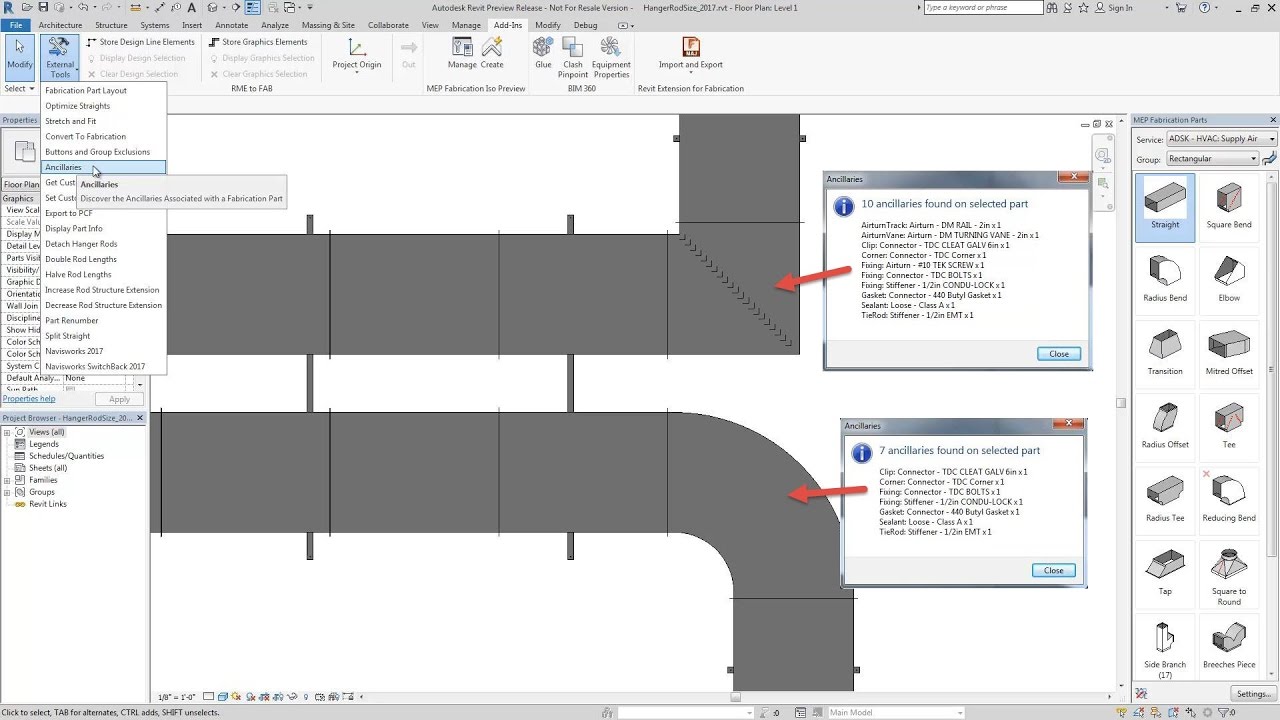
Task: Launch the Glue BIM 360 tool
Action: 543,53
